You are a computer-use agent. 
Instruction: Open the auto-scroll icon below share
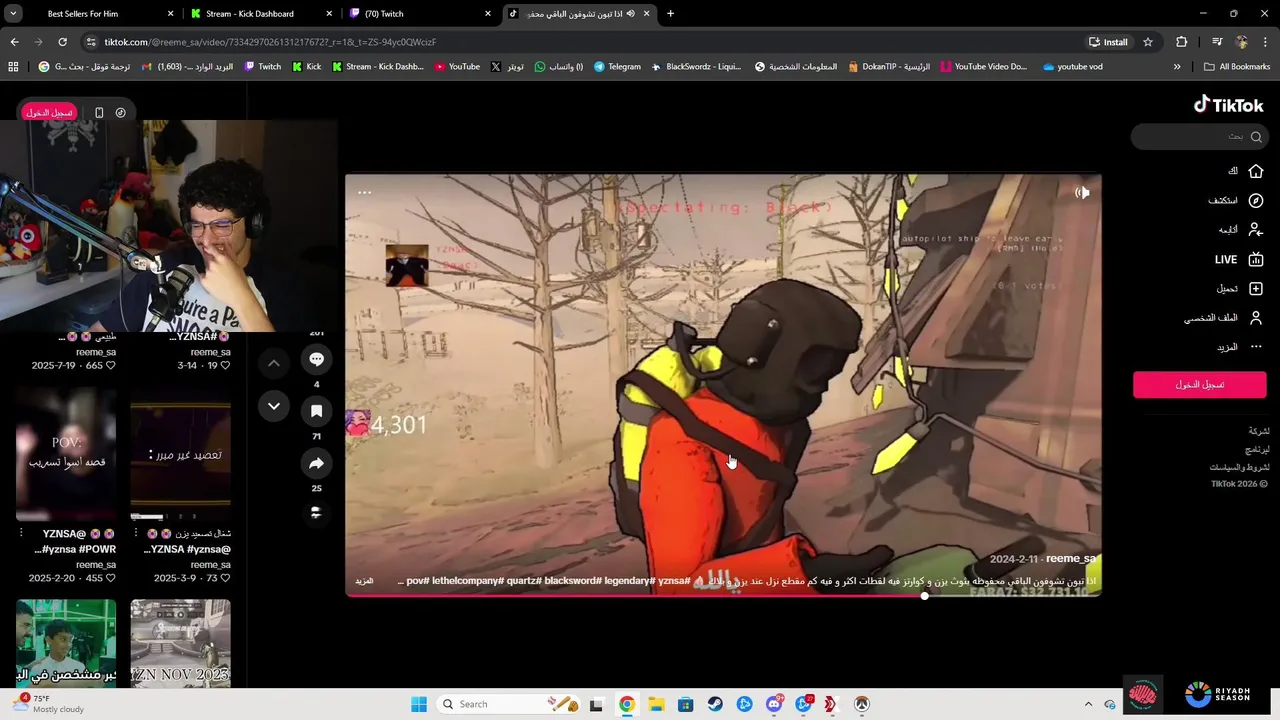click(316, 512)
